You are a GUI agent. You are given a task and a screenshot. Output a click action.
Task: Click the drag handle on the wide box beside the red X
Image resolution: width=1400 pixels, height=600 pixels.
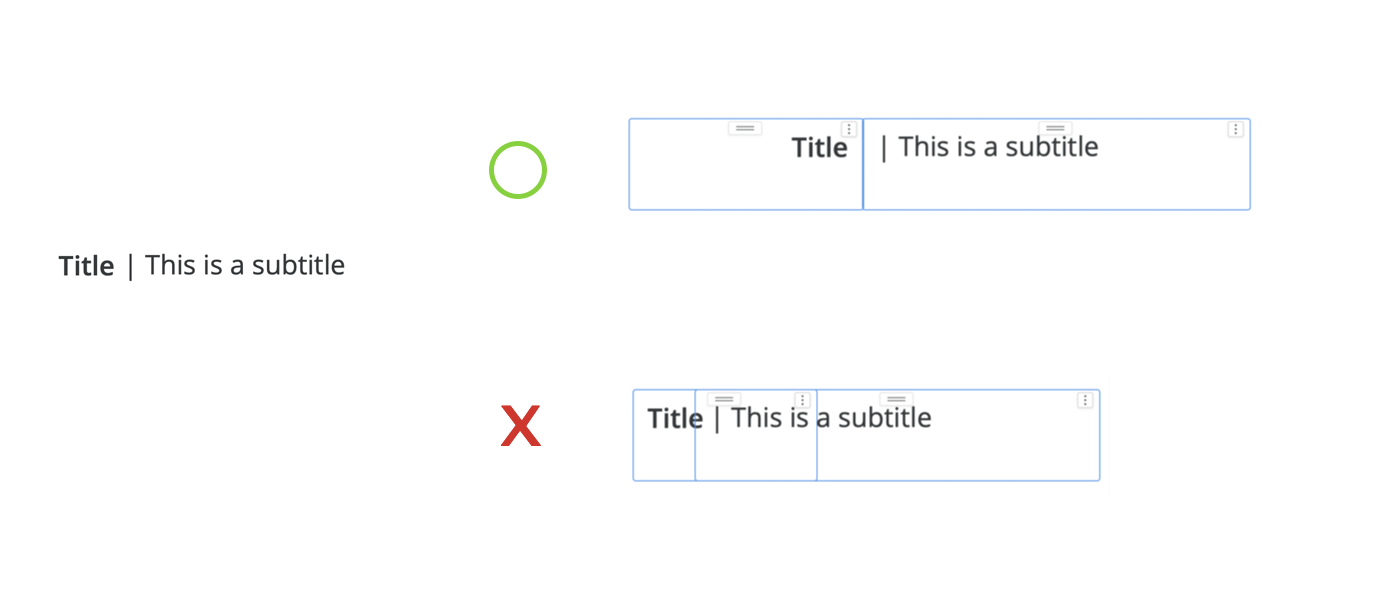click(x=896, y=399)
